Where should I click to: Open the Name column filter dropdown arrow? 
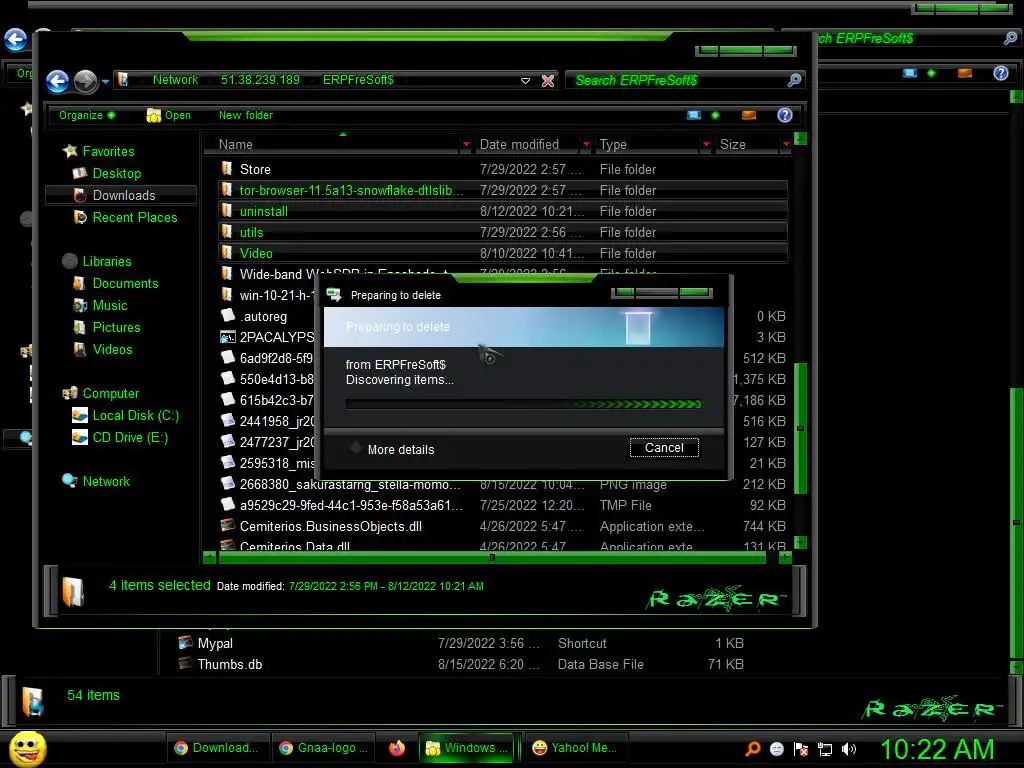click(466, 144)
